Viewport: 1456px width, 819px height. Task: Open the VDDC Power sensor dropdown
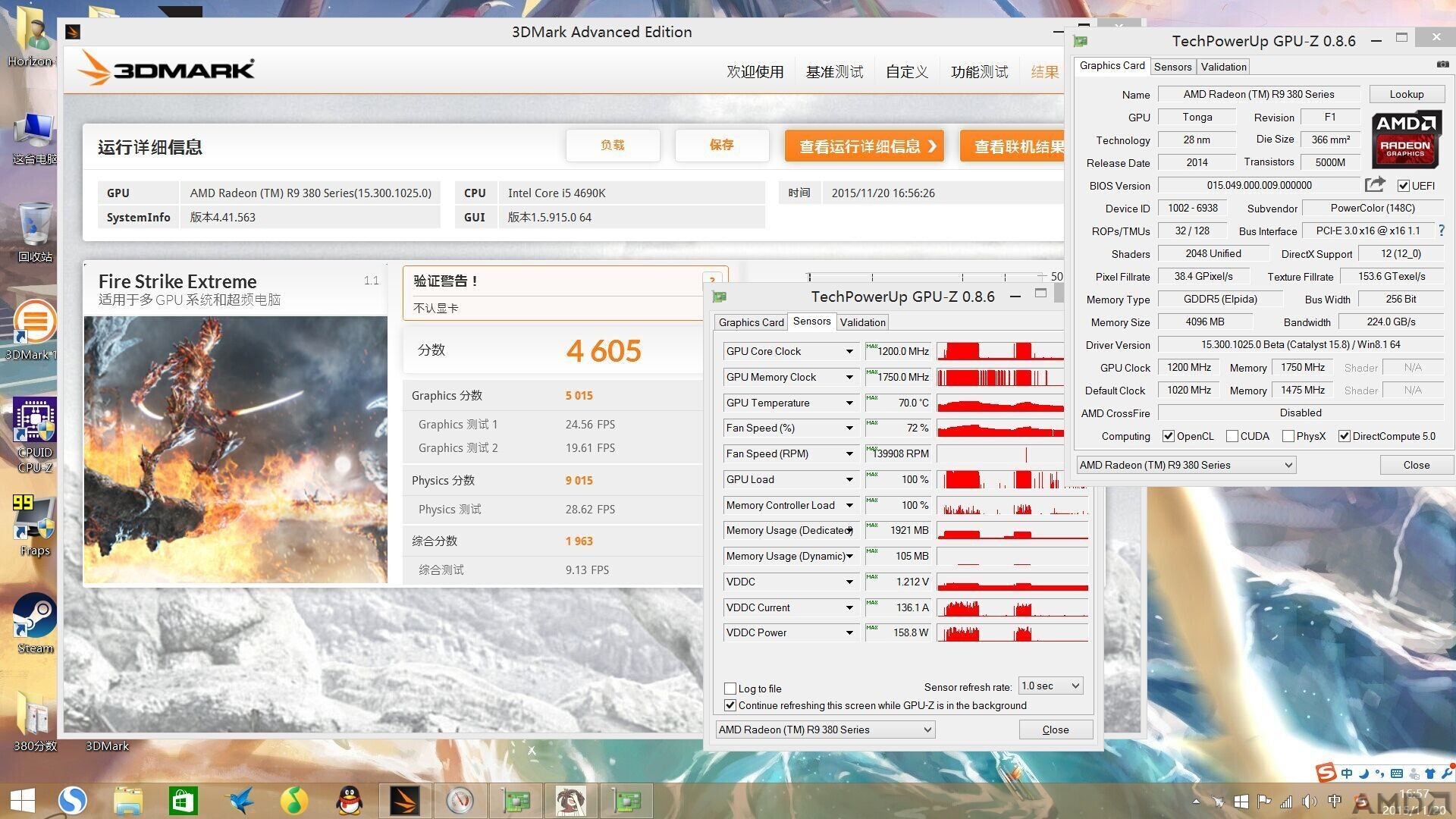point(849,632)
